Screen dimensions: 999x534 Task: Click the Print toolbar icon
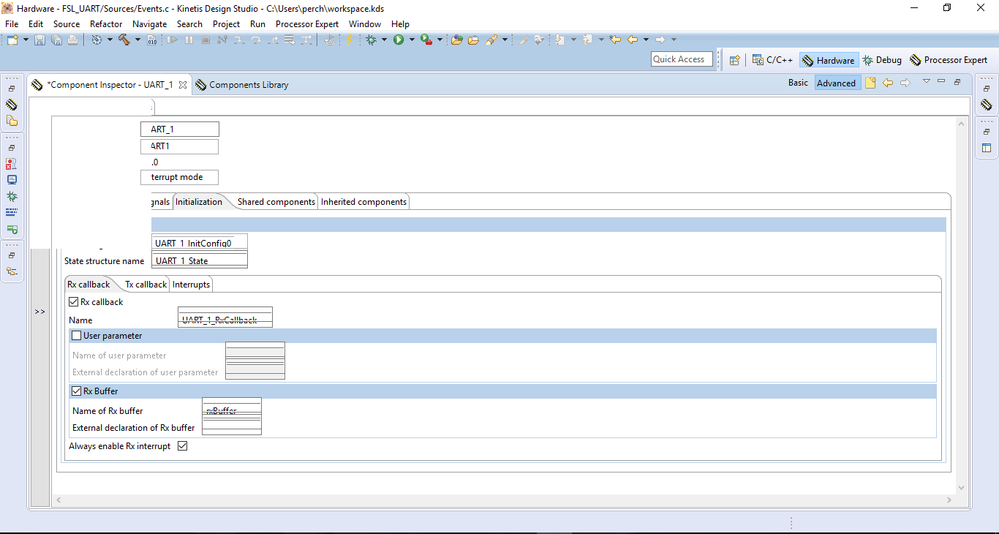73,40
